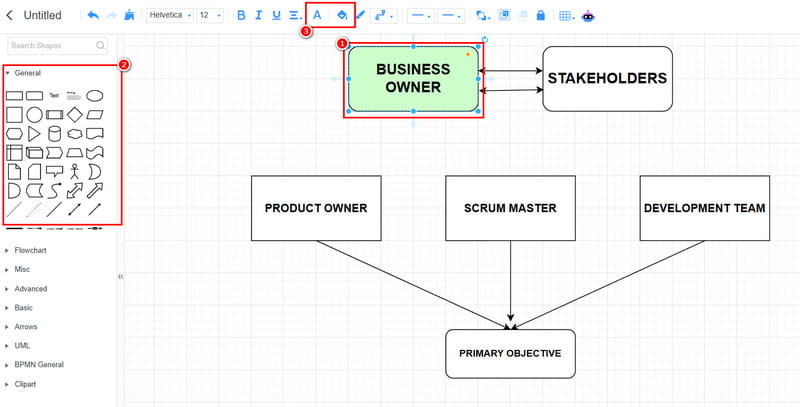
Task: Open the line start style dropdown
Action: (421, 16)
